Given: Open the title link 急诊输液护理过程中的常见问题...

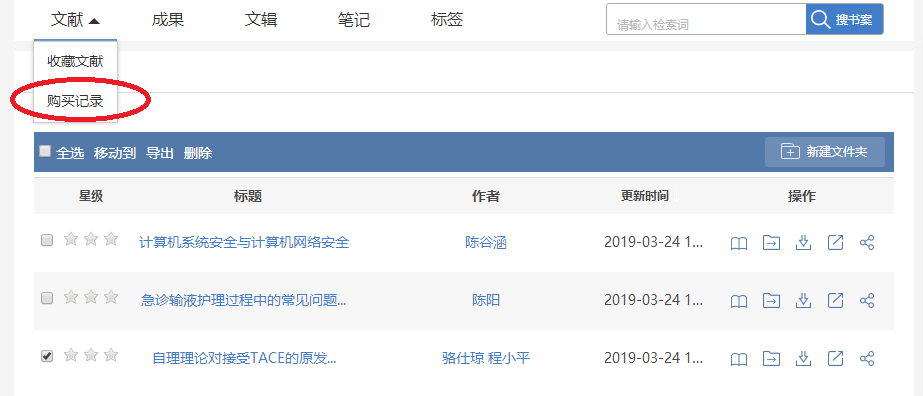Looking at the screenshot, I should coord(244,301).
